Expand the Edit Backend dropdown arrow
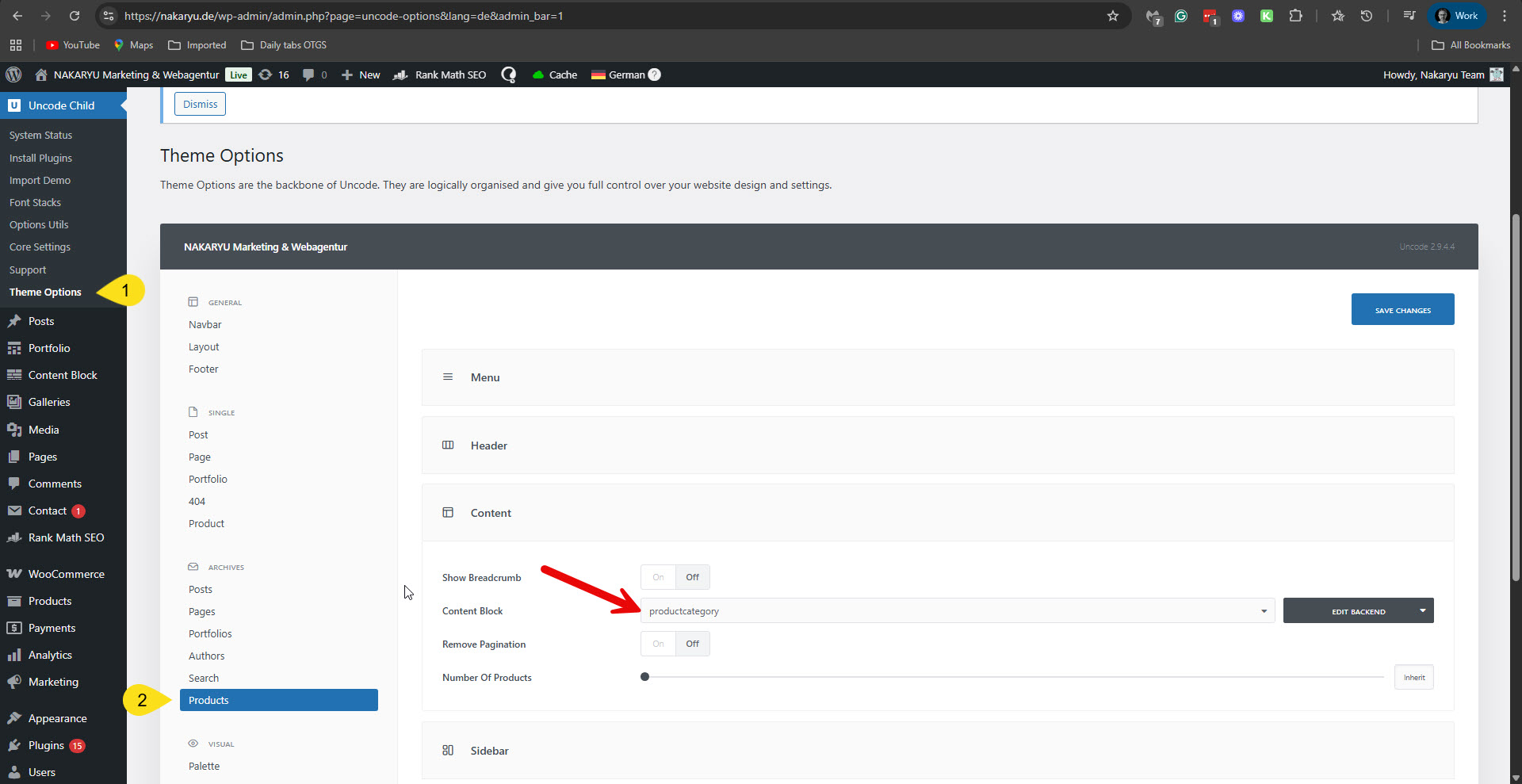This screenshot has height=784, width=1522. tap(1423, 610)
